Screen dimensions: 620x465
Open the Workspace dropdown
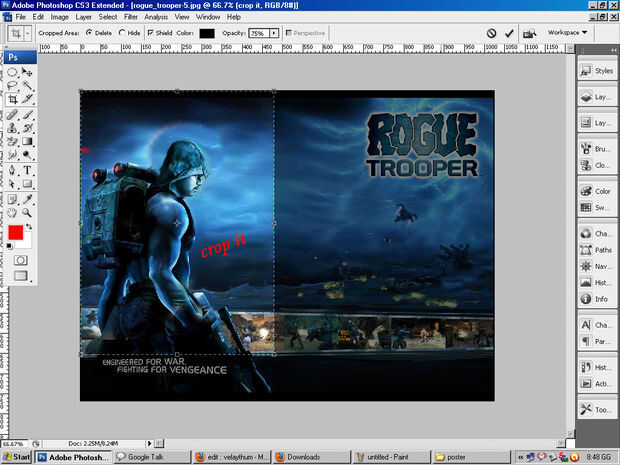click(567, 32)
